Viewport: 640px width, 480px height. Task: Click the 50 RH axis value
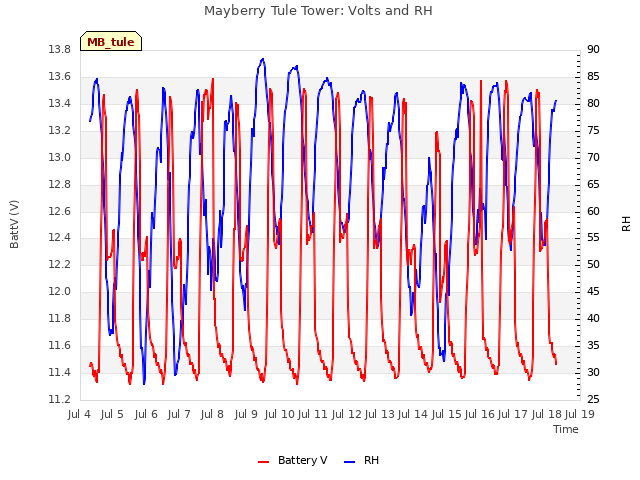[593, 264]
